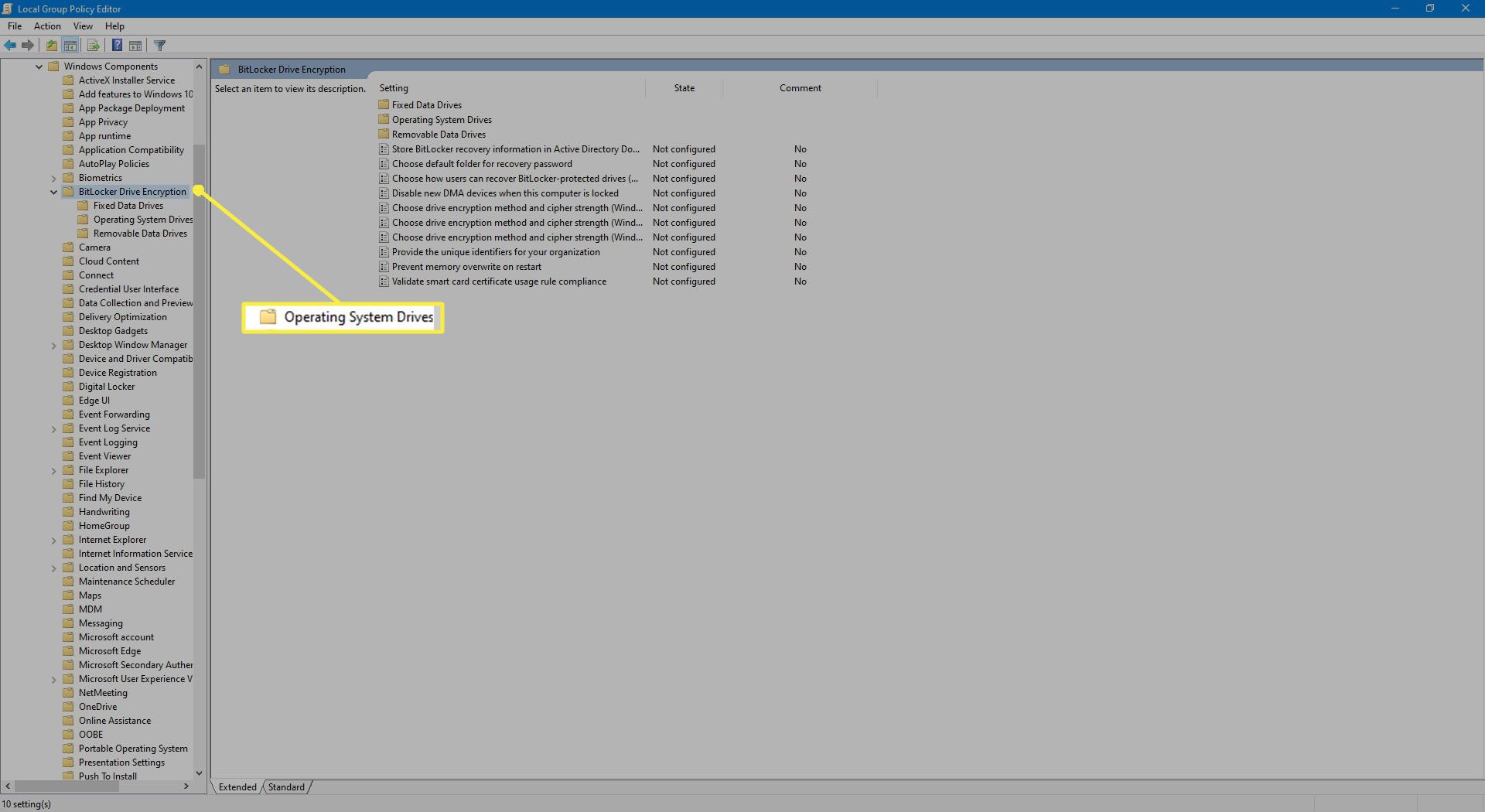The height and width of the screenshot is (812, 1485).
Task: Click the tree pane scroll-down arrow
Action: [x=199, y=773]
